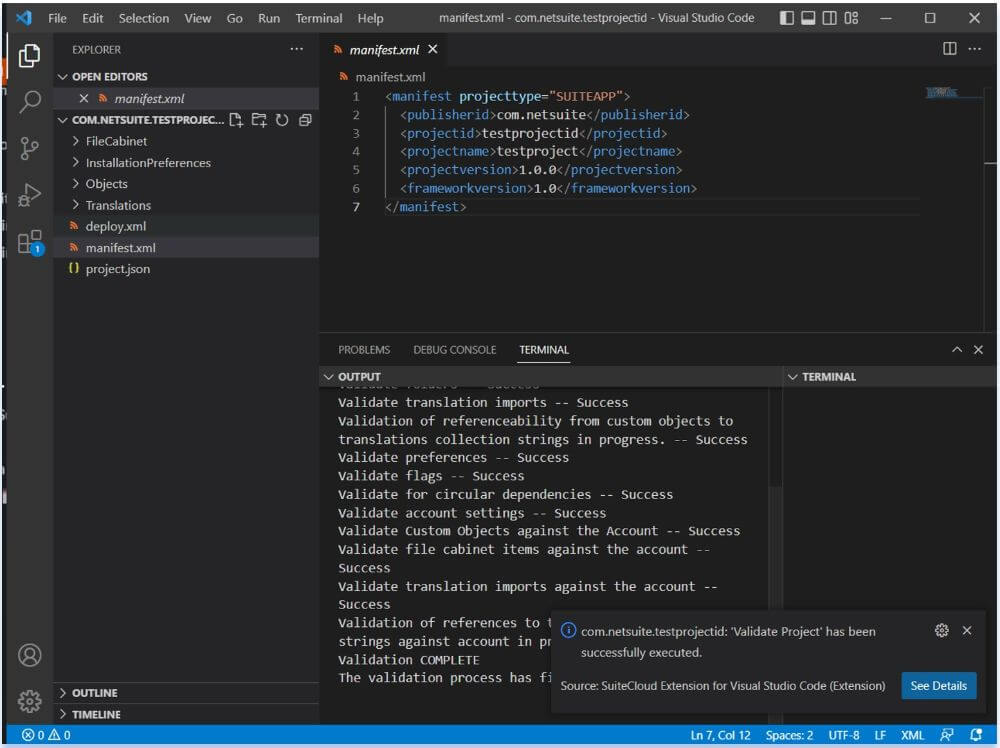Switch to the Debug Console tab
Image resolution: width=1000 pixels, height=748 pixels.
(x=454, y=349)
